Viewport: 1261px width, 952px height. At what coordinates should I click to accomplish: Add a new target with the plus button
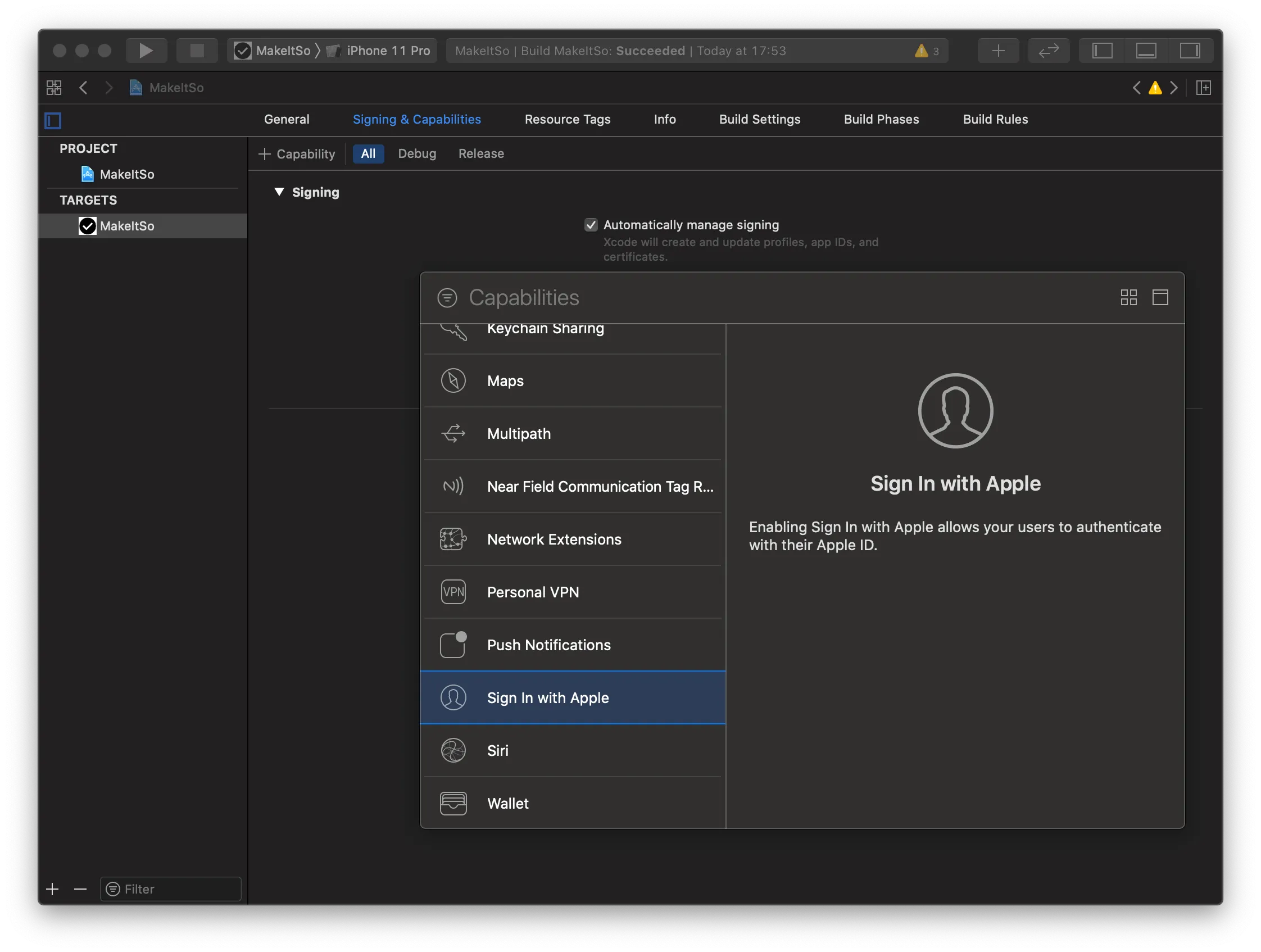[52, 888]
